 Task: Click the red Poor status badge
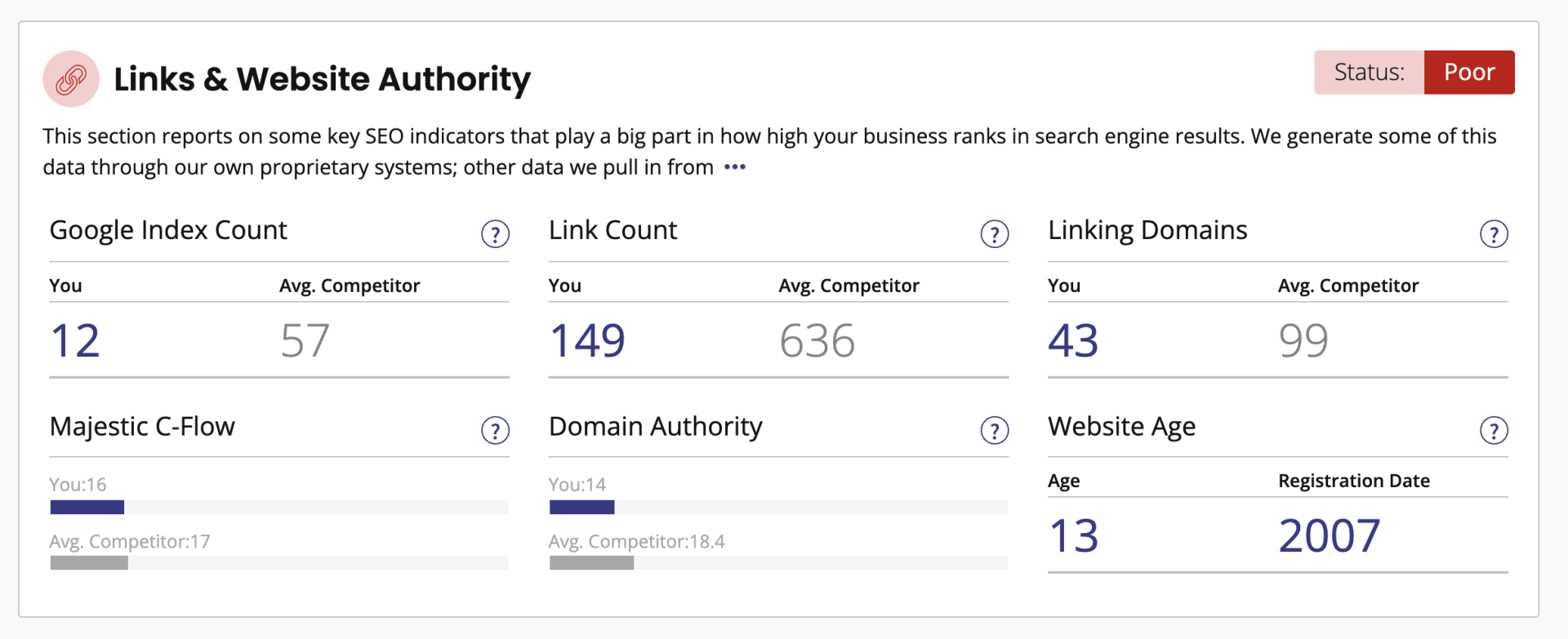(x=1469, y=73)
